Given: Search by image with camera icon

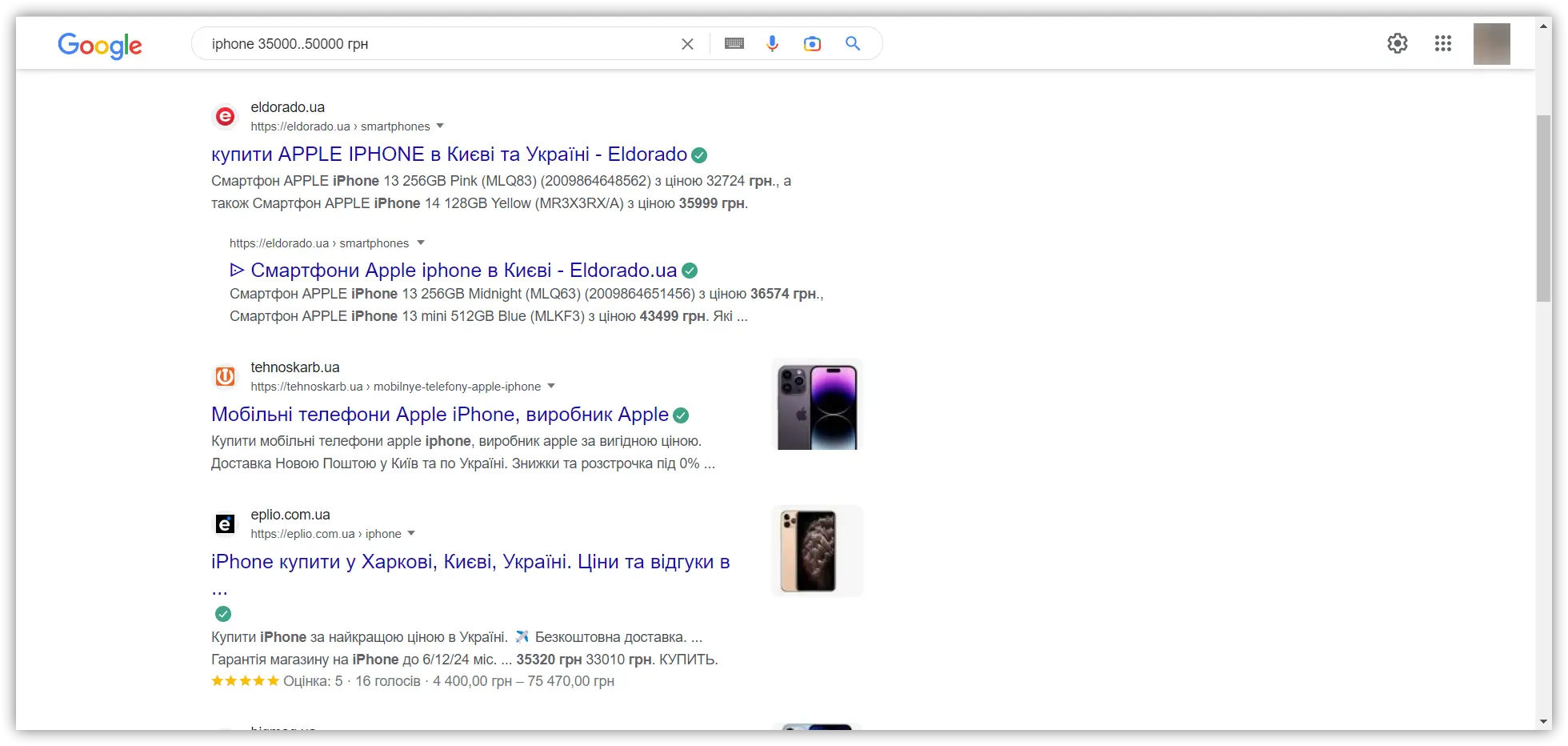Looking at the screenshot, I should [x=812, y=44].
